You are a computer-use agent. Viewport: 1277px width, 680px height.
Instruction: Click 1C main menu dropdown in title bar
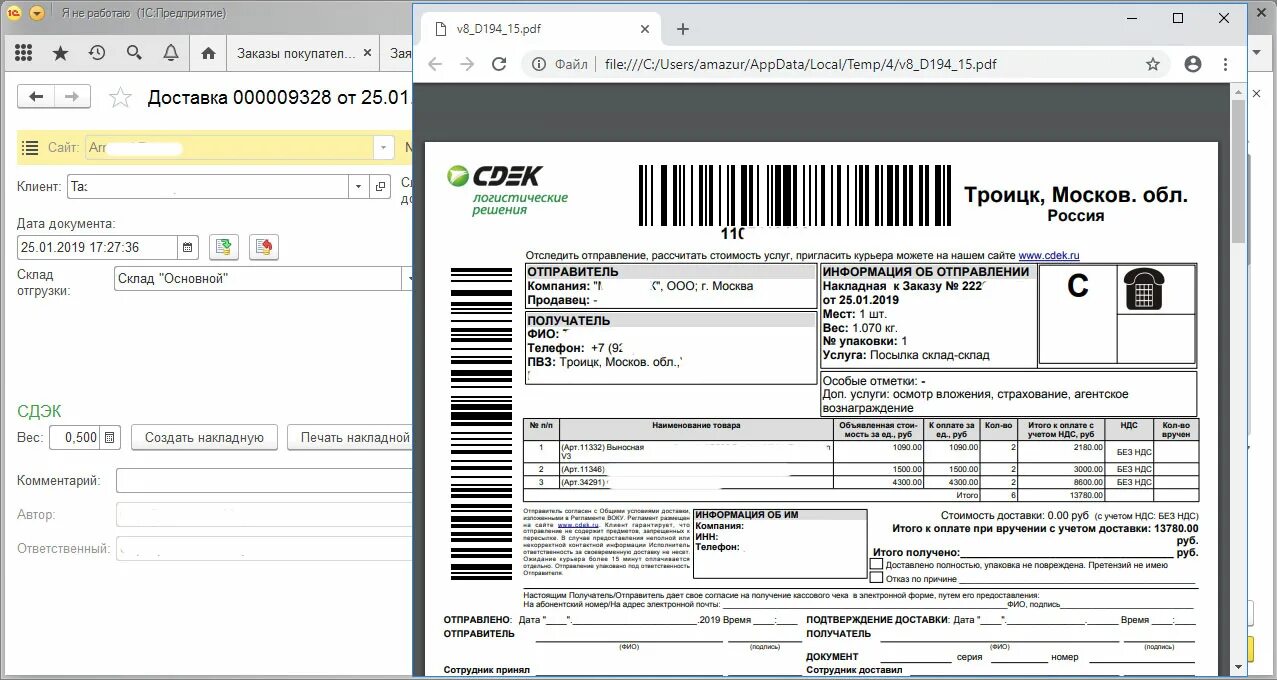tap(37, 13)
